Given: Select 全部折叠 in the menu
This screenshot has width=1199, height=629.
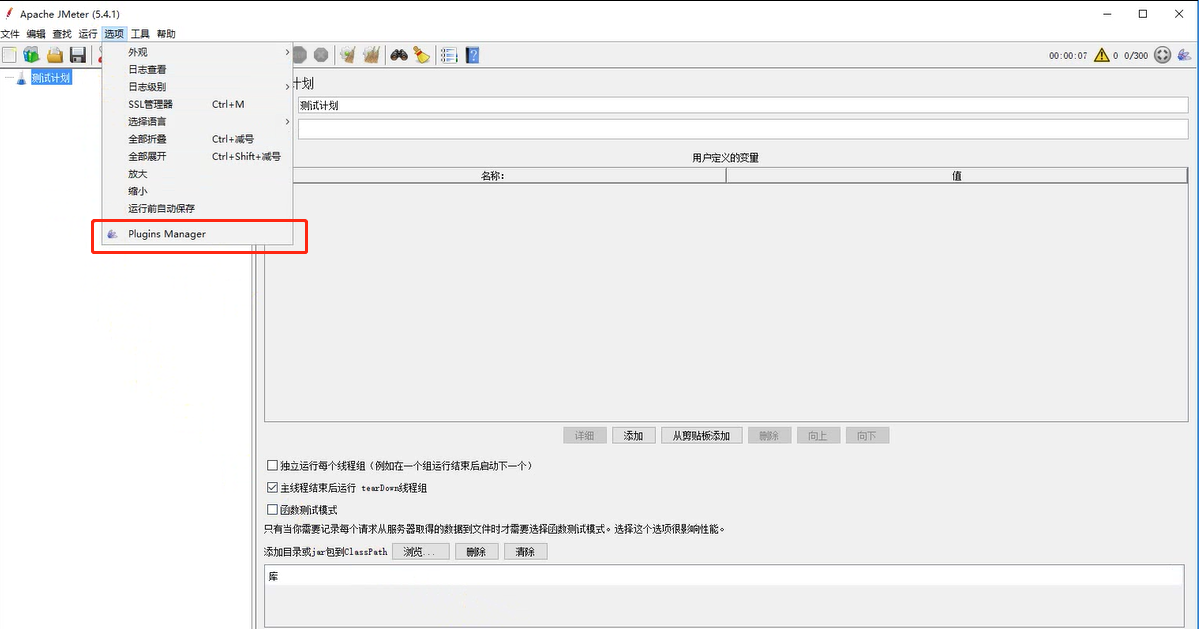Looking at the screenshot, I should coord(197,139).
